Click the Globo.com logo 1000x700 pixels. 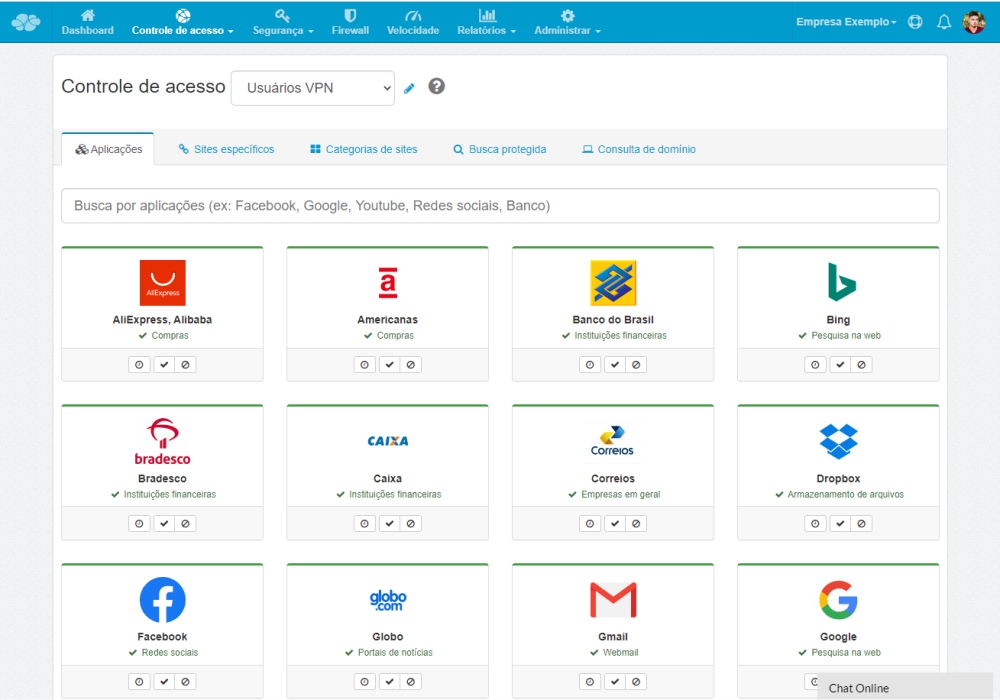tap(388, 600)
